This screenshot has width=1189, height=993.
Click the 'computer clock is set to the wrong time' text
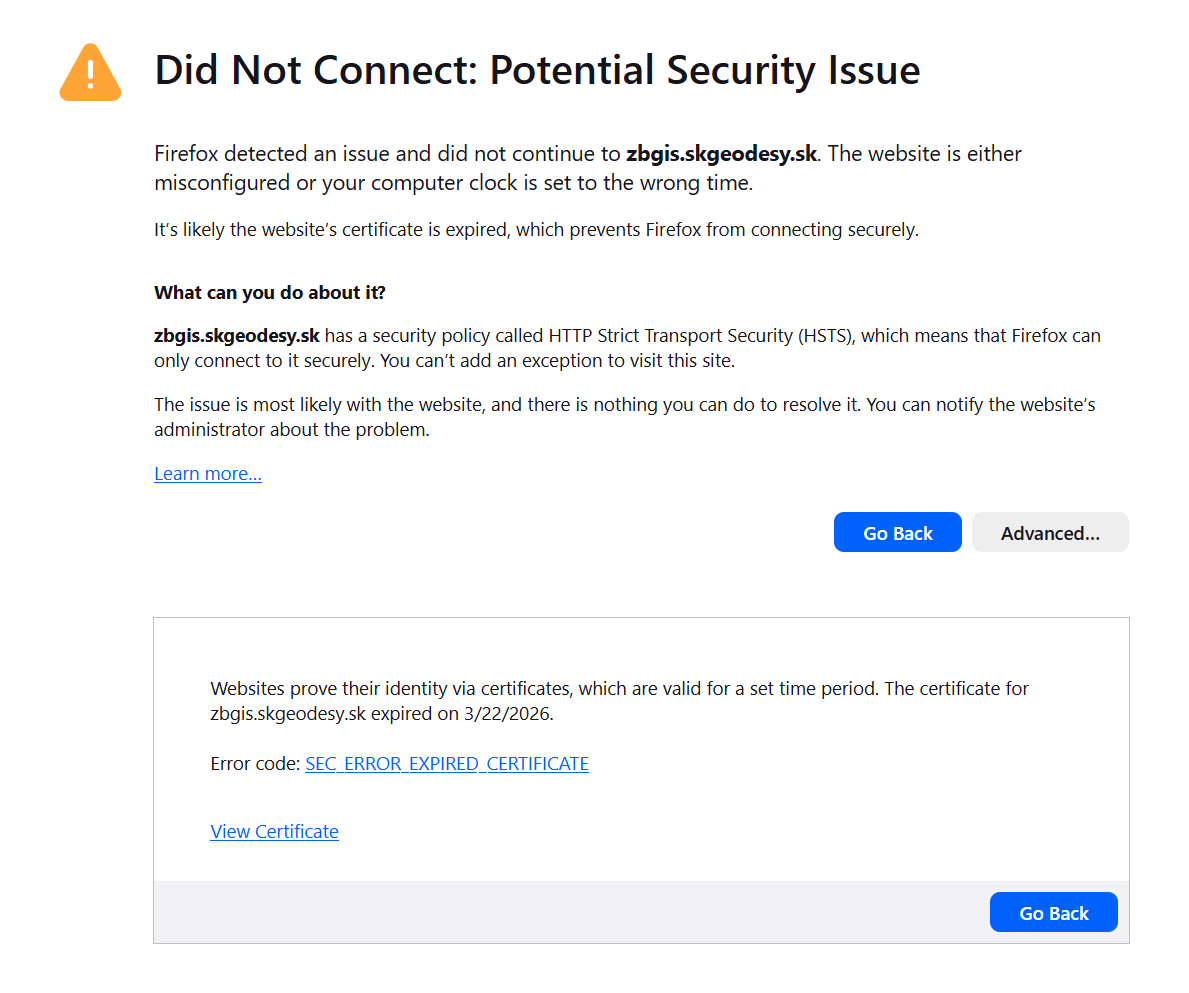coord(536,184)
